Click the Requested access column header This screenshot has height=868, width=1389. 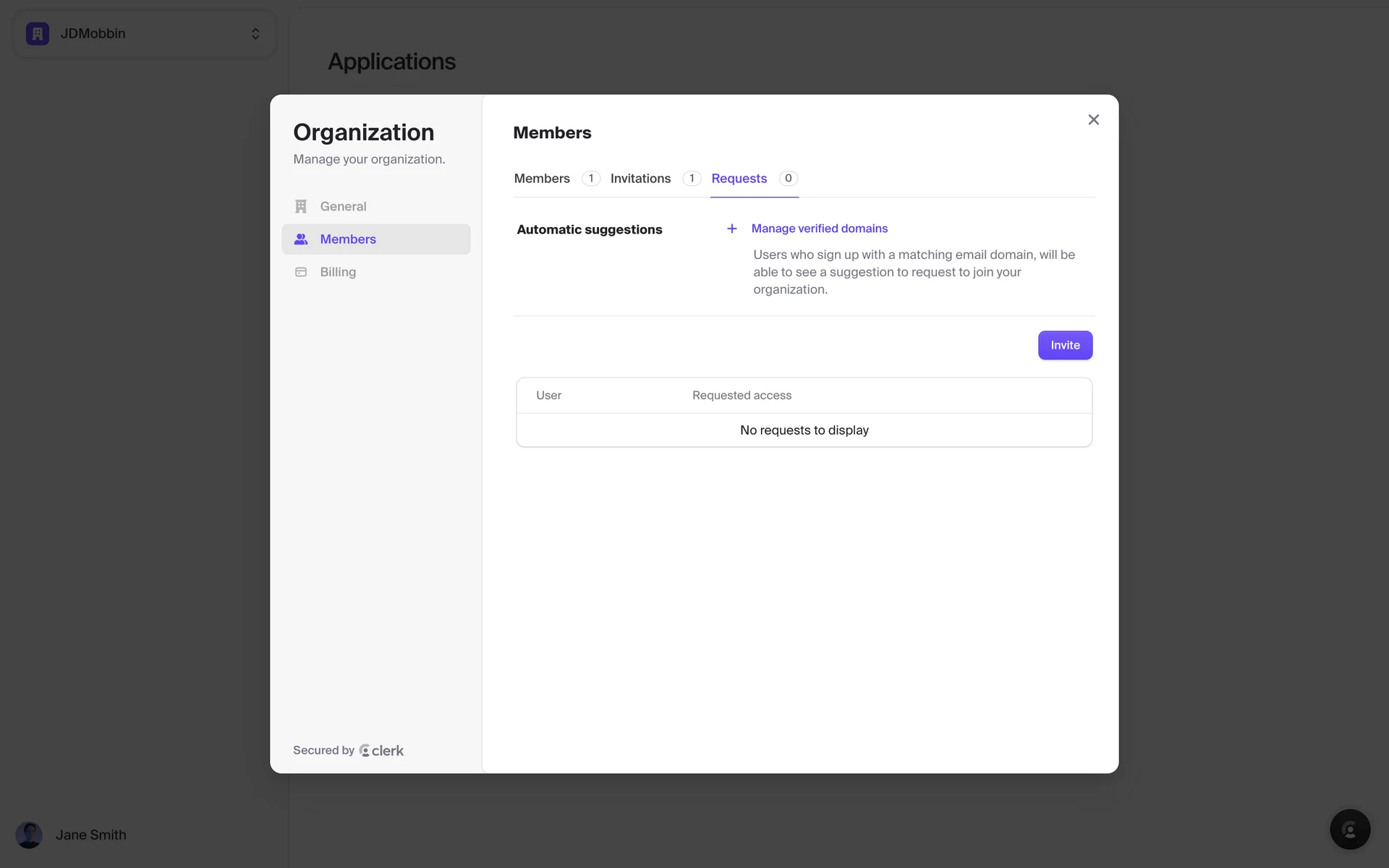(x=742, y=396)
